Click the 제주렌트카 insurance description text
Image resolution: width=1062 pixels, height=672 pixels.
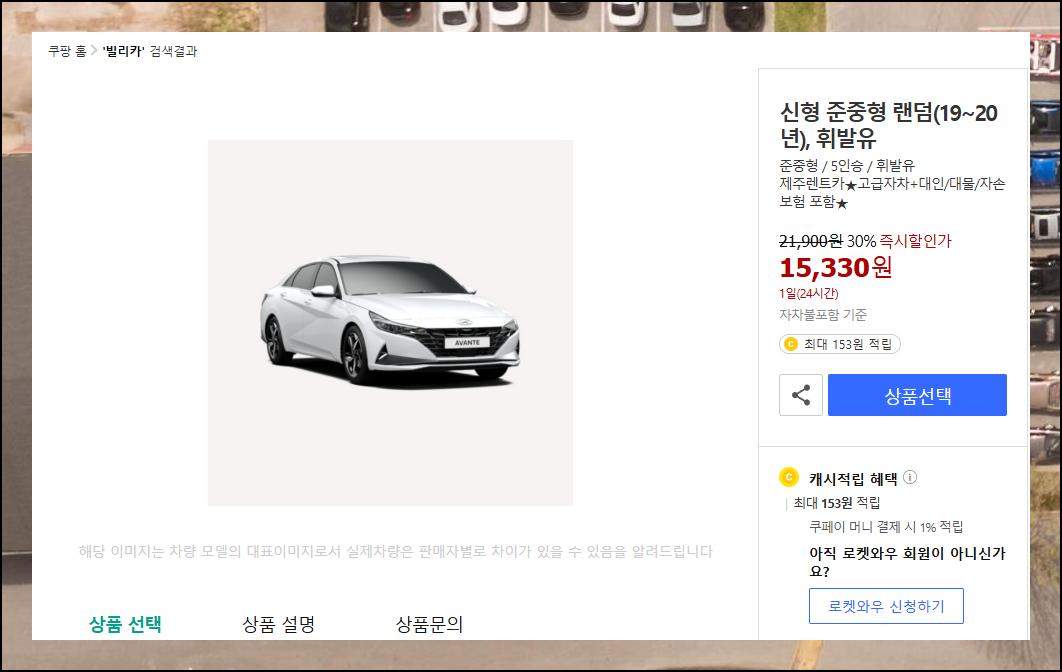pyautogui.click(x=892, y=192)
